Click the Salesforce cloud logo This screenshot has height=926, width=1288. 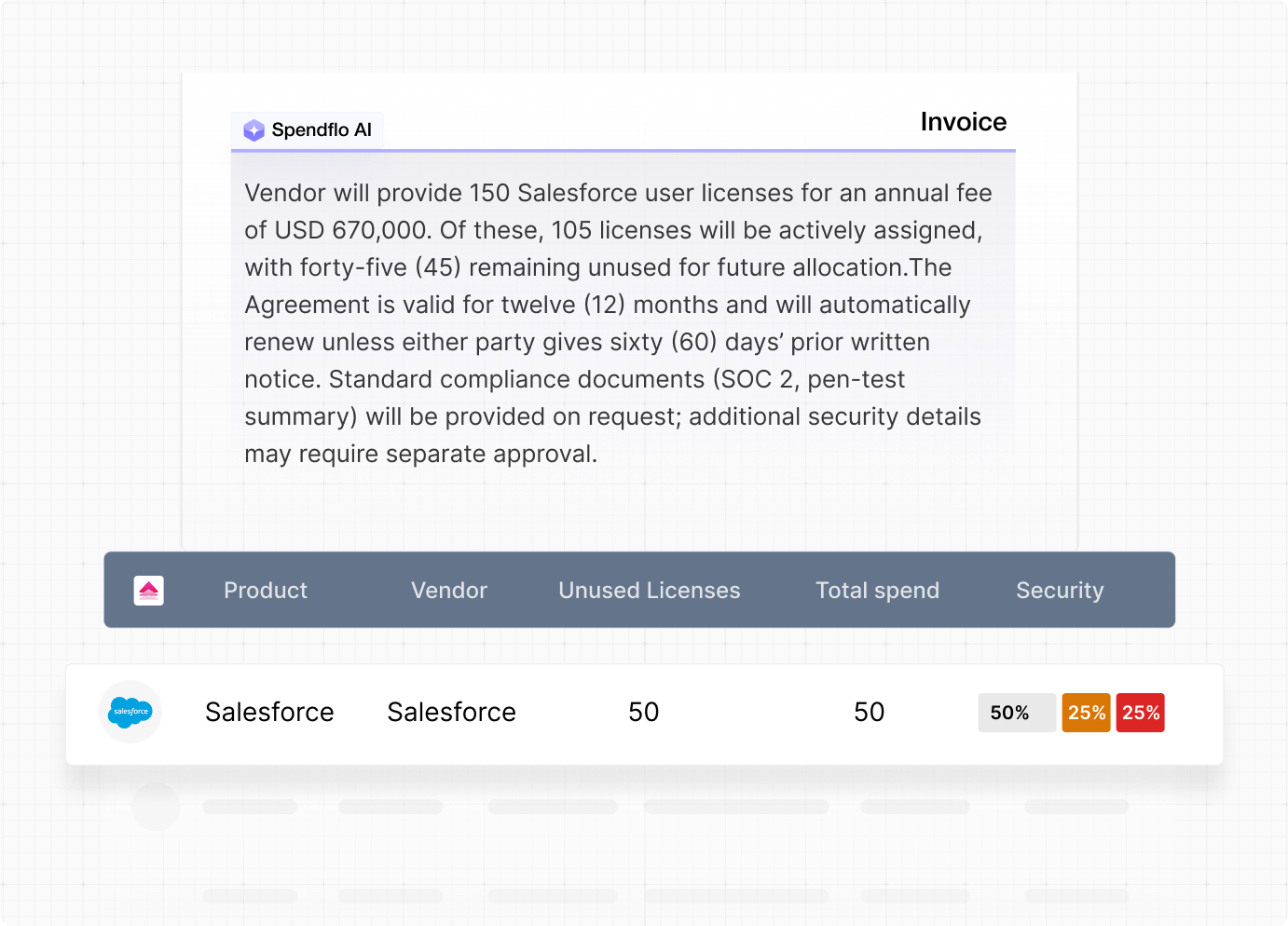(x=130, y=712)
